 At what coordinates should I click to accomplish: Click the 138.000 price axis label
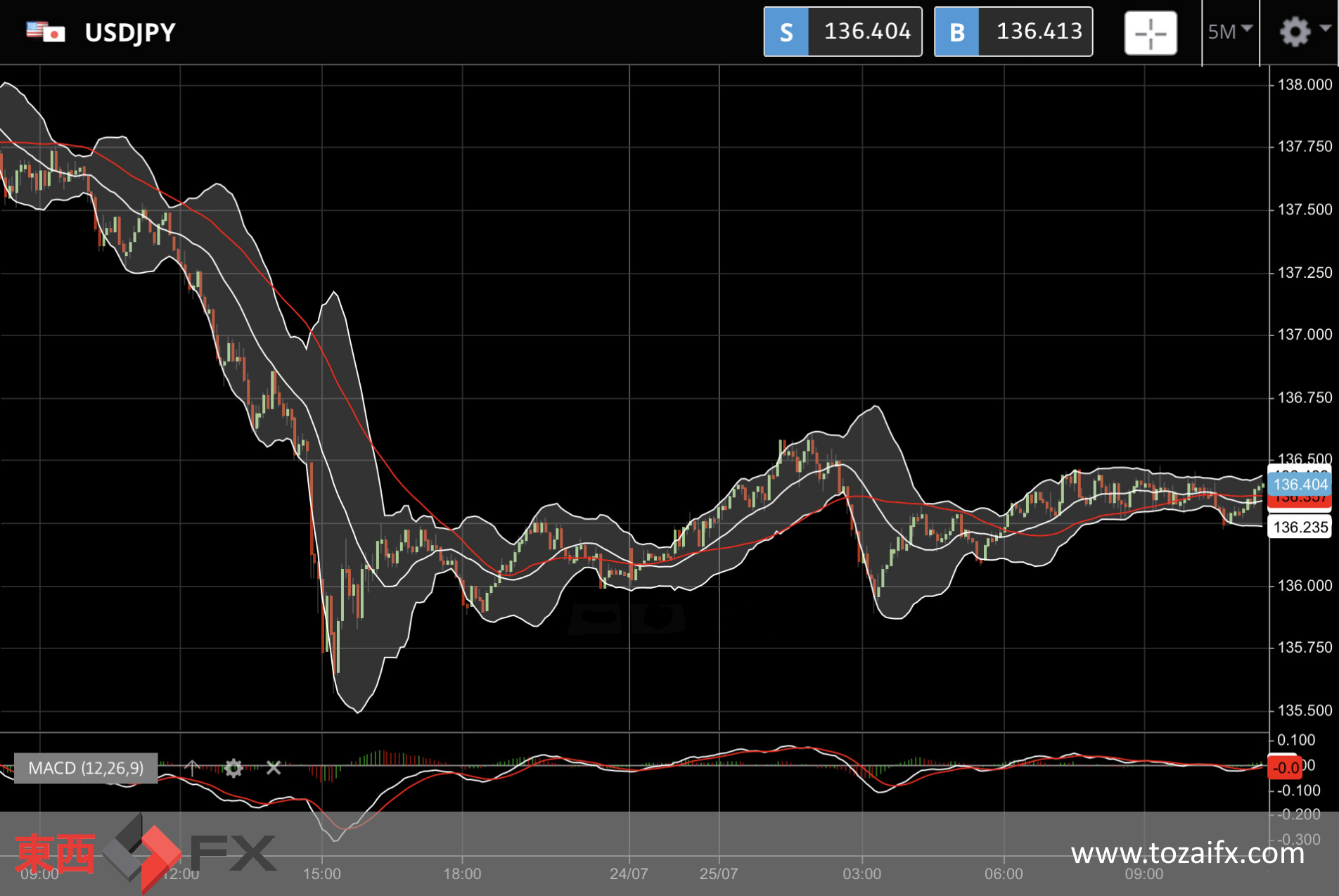(1305, 84)
